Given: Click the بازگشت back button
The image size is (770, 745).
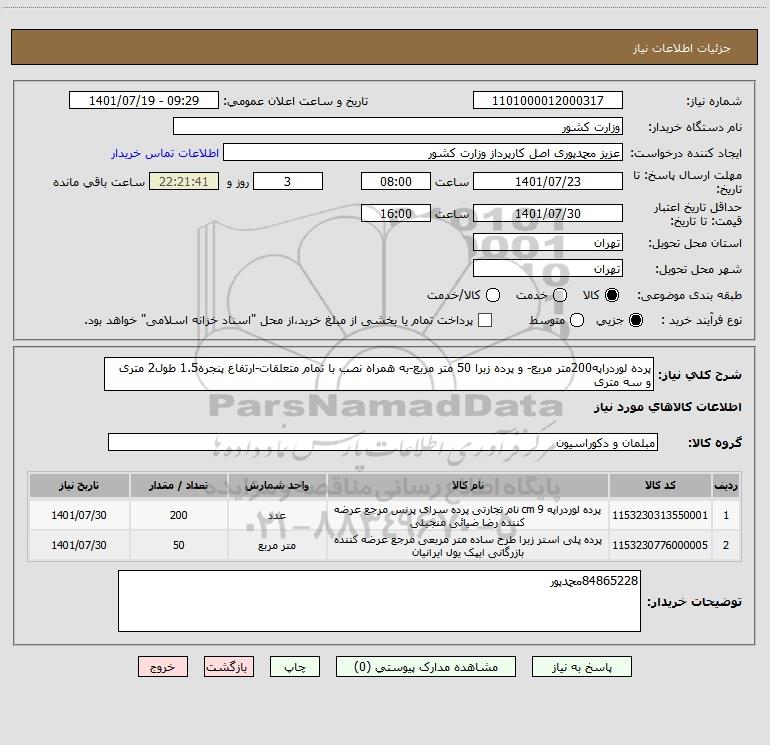Looking at the screenshot, I should 229,667.
